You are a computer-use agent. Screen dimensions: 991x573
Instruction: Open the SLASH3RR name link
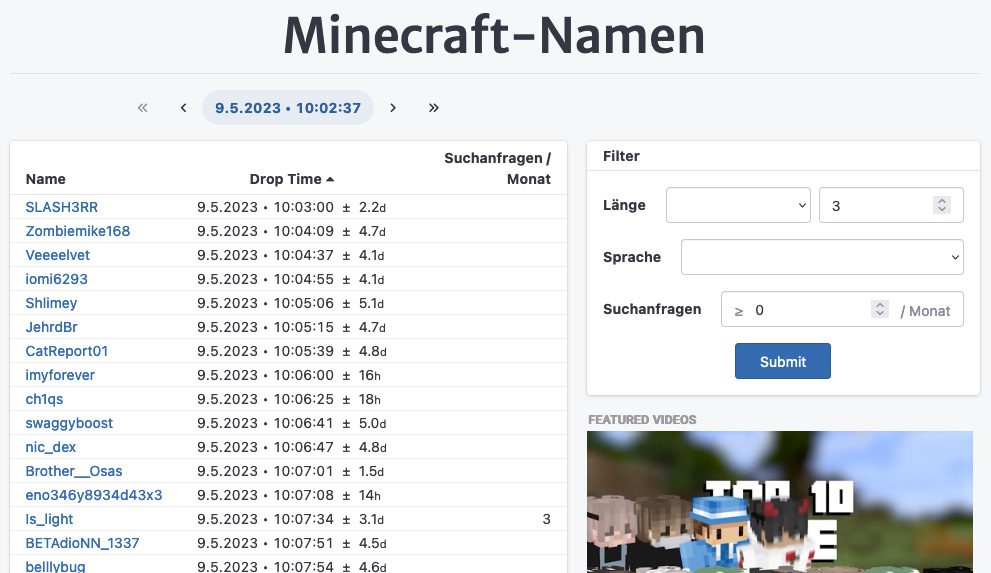[61, 207]
